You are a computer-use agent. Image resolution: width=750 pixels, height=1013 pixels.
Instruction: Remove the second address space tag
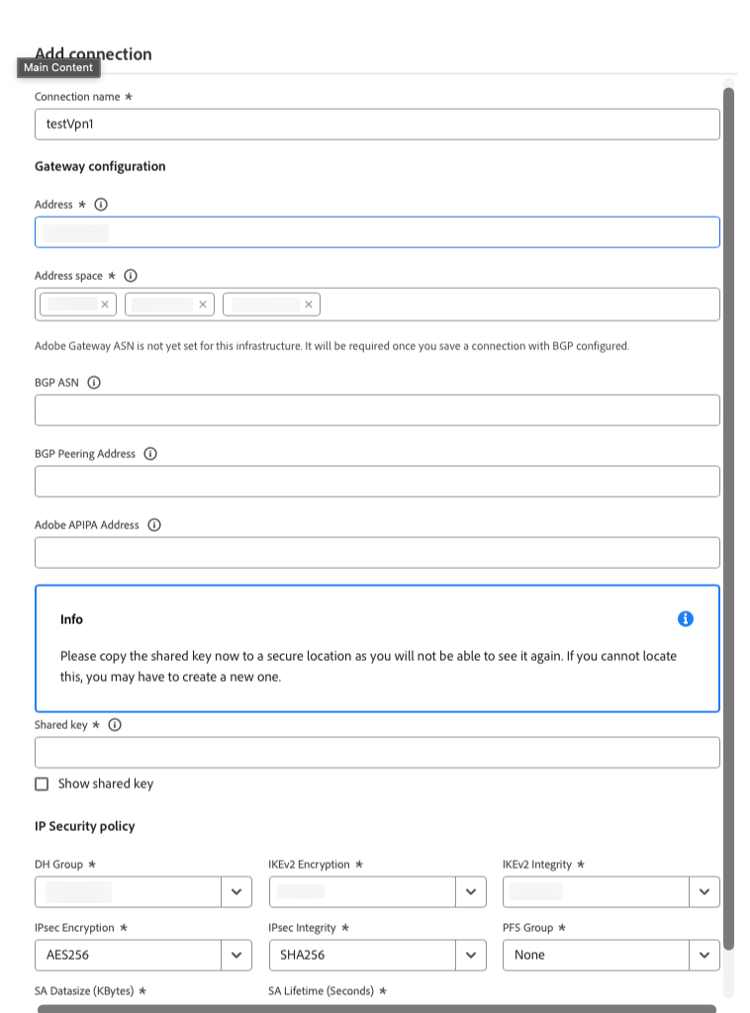click(203, 304)
